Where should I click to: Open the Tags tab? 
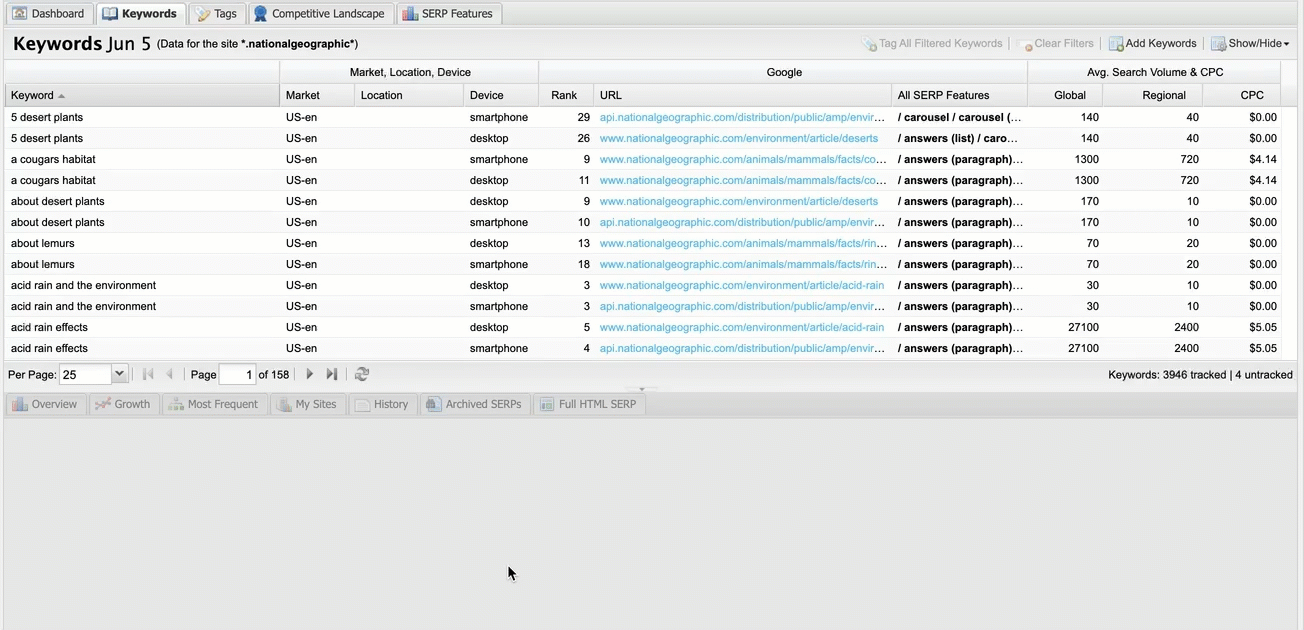tap(217, 14)
